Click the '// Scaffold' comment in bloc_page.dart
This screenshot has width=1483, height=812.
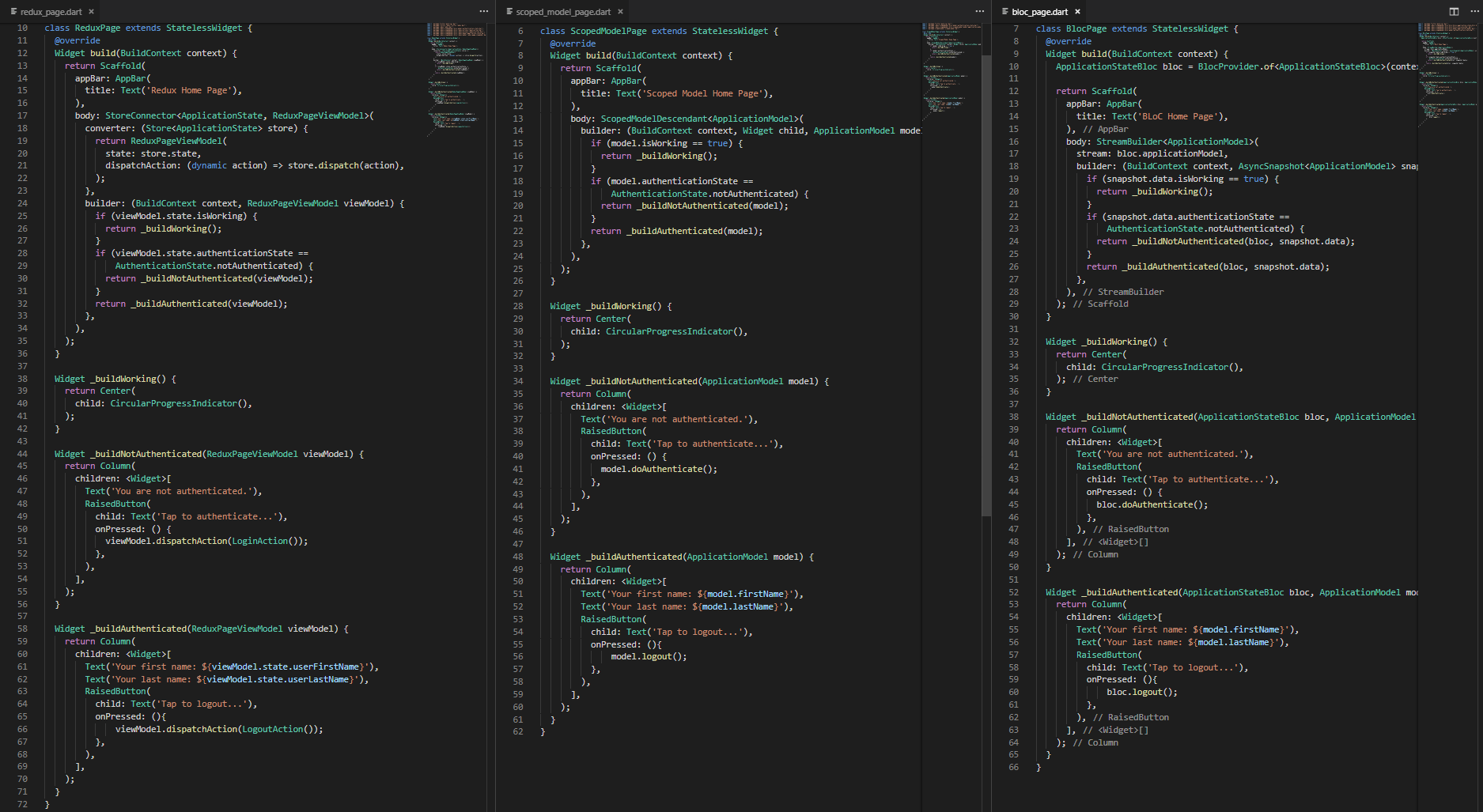click(1100, 304)
